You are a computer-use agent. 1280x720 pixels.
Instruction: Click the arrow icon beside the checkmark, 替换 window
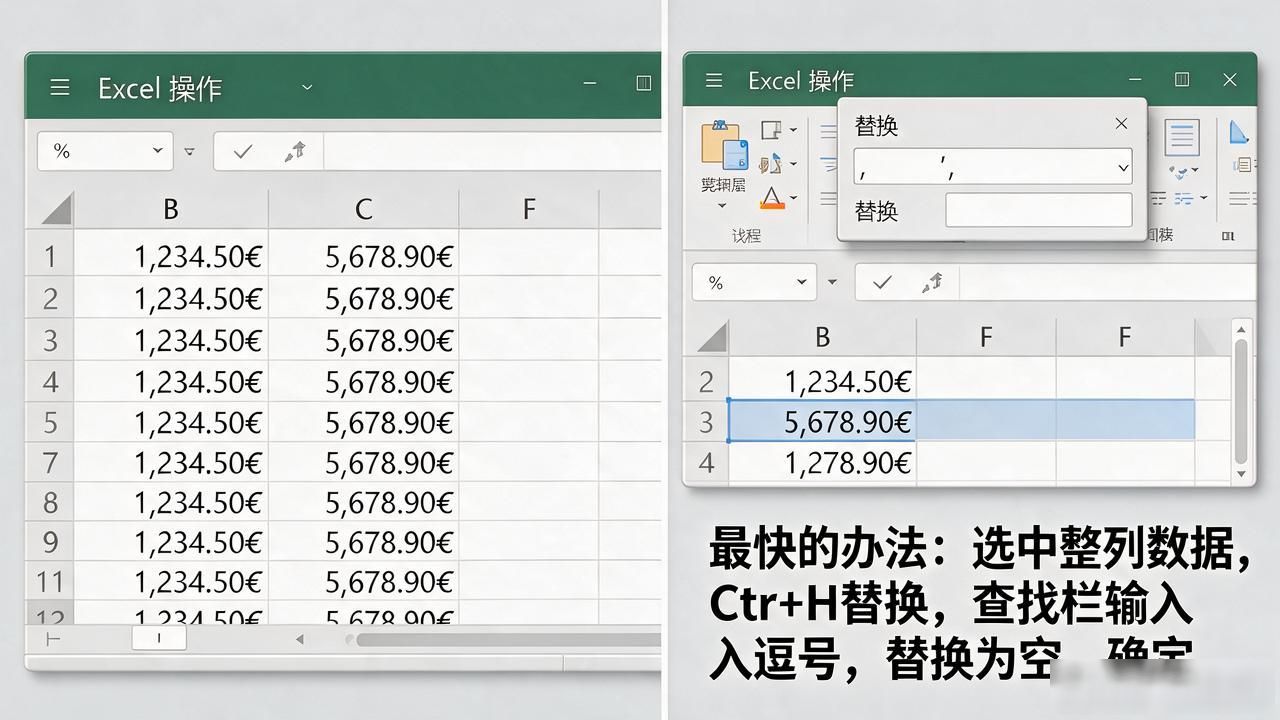click(933, 283)
